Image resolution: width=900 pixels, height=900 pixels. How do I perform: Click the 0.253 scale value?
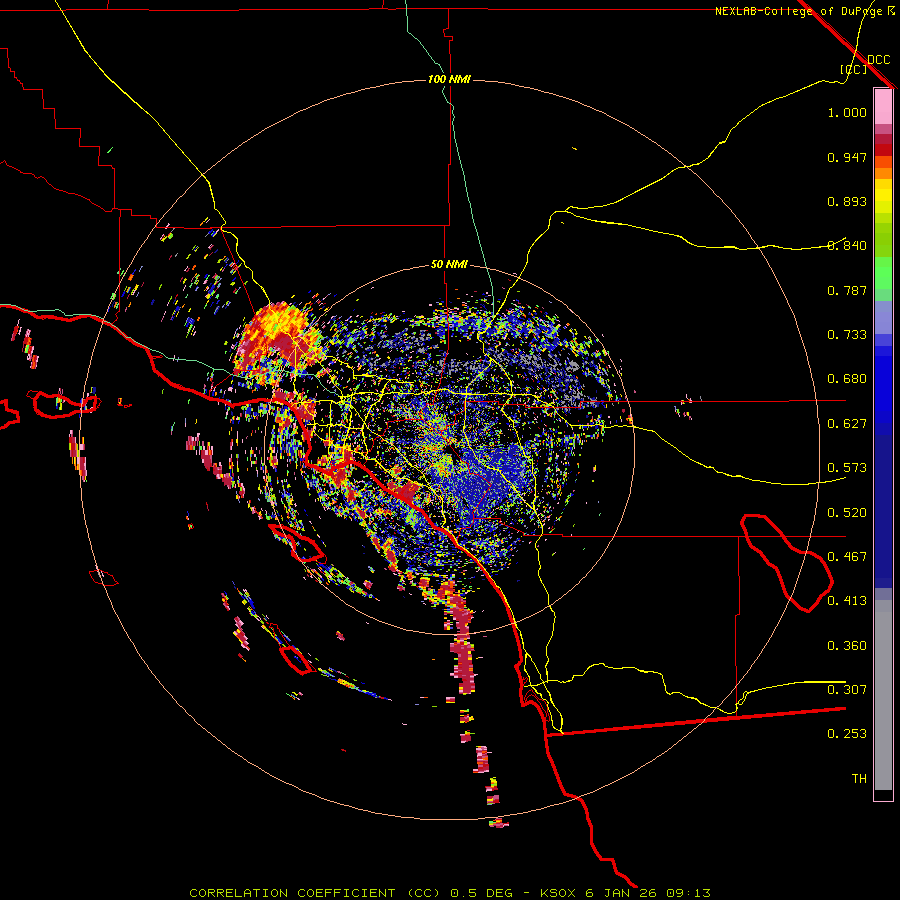point(847,734)
